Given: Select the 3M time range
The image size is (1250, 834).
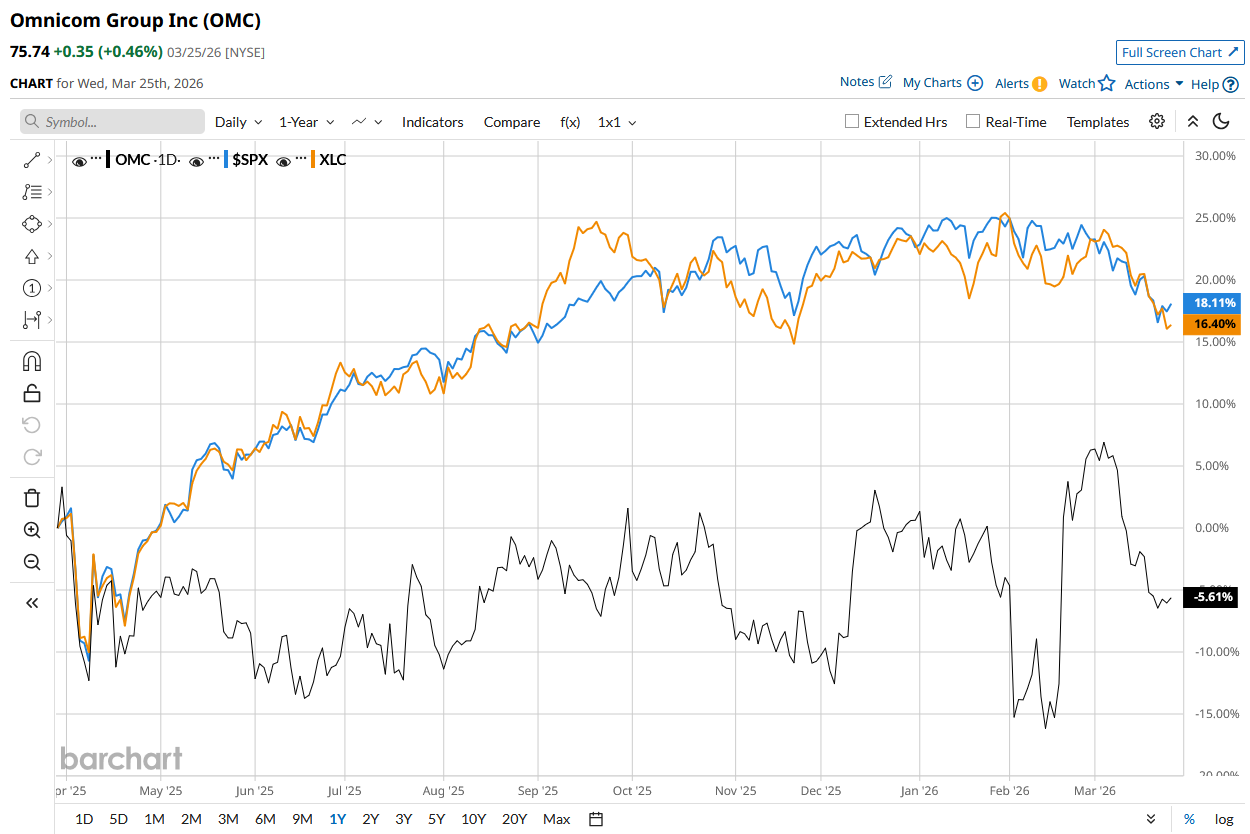Looking at the screenshot, I should point(228,819).
